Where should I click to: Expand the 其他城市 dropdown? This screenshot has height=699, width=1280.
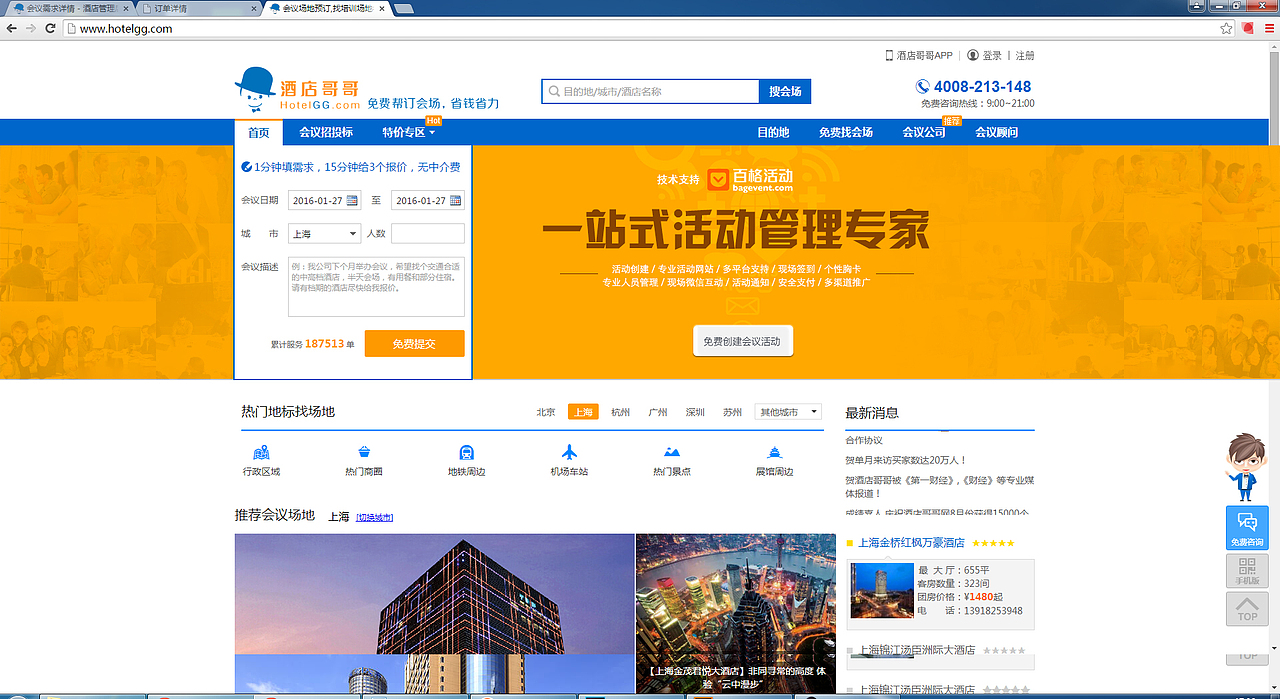click(x=788, y=412)
